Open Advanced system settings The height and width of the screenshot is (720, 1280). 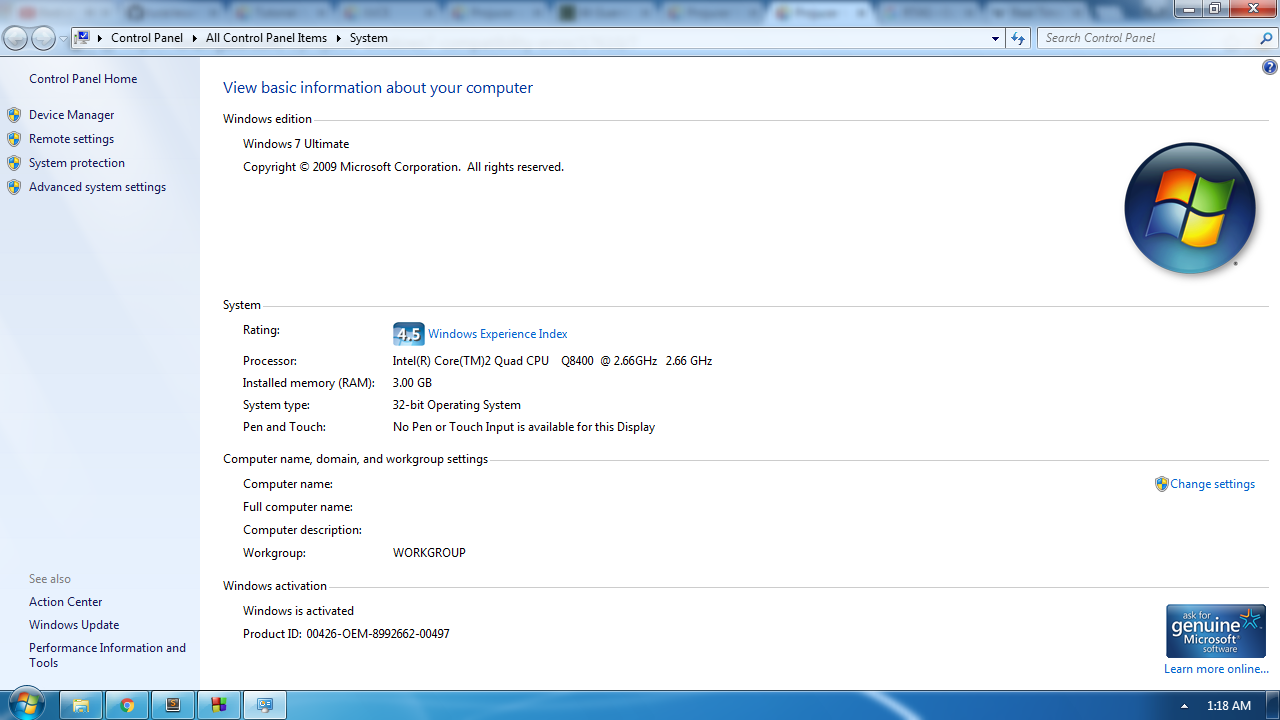(98, 187)
